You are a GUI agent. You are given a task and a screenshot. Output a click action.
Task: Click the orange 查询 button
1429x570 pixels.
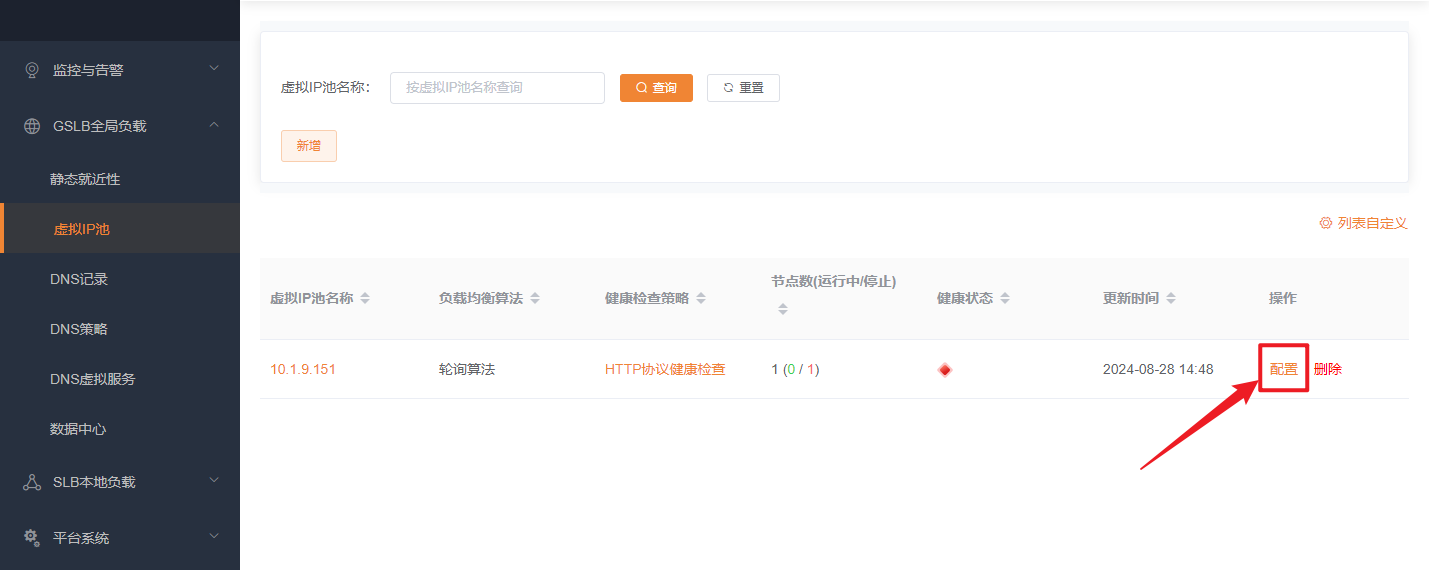pyautogui.click(x=656, y=88)
